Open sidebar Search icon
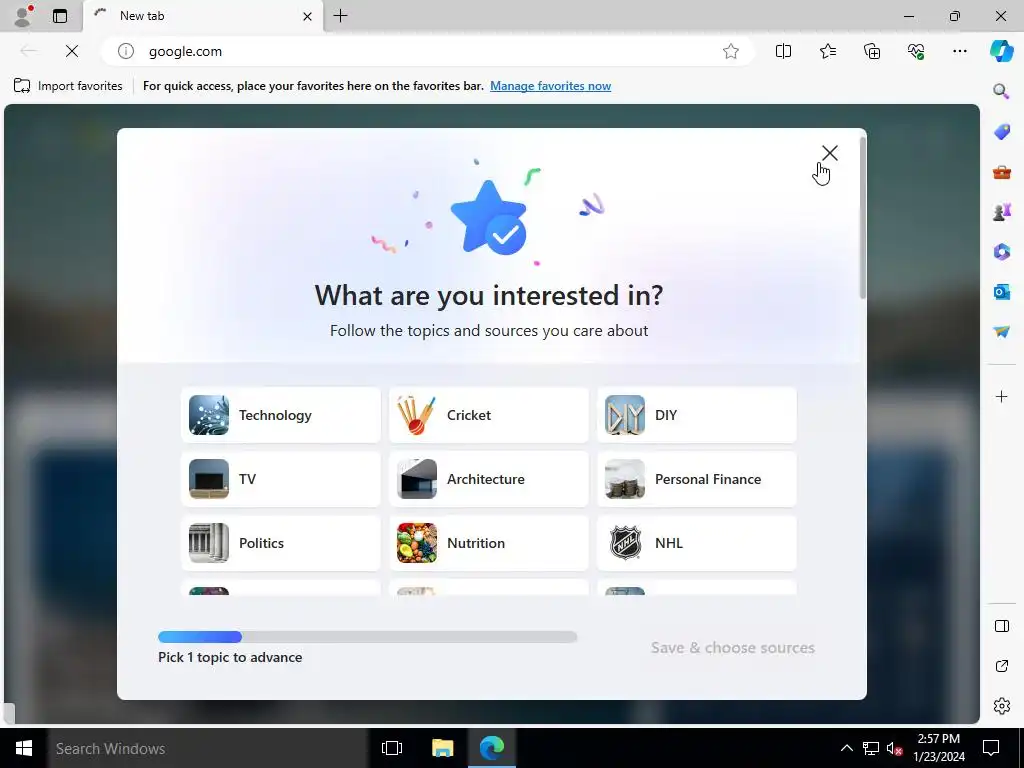 pos(1001,91)
